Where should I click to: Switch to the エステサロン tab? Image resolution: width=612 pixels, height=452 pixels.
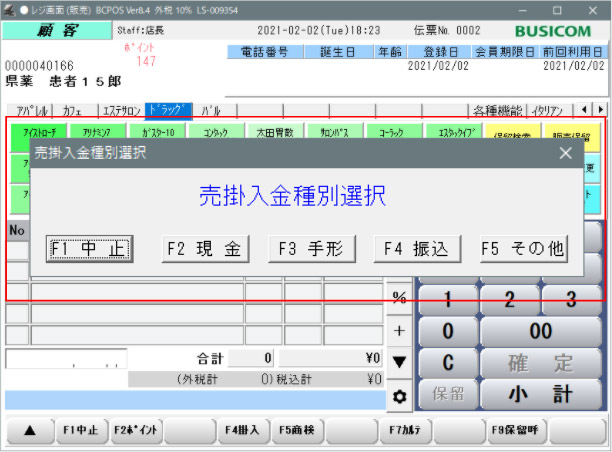(x=122, y=110)
